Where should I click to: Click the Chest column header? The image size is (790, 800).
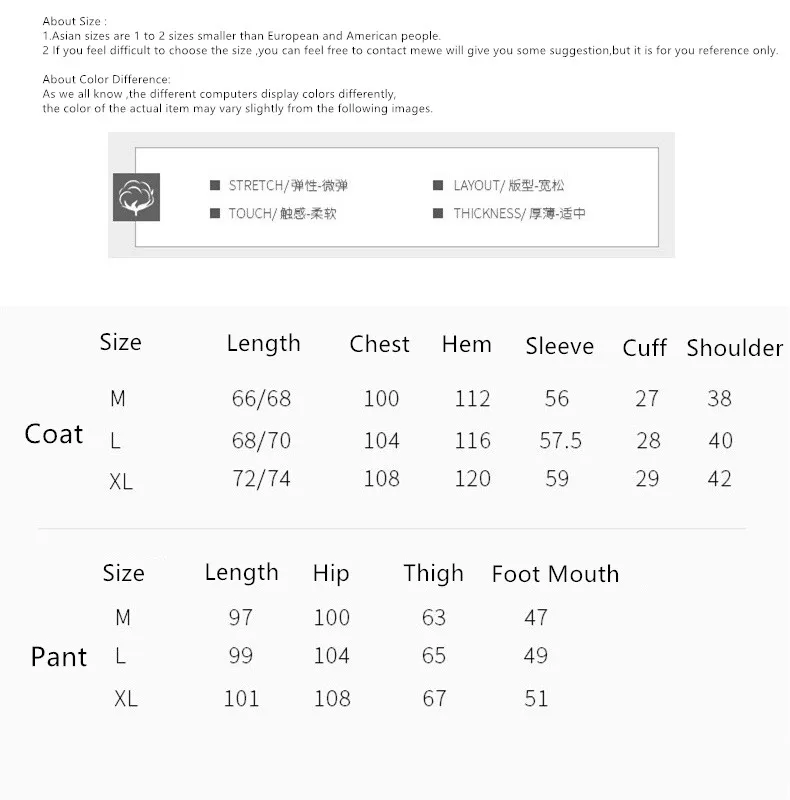[x=379, y=344]
